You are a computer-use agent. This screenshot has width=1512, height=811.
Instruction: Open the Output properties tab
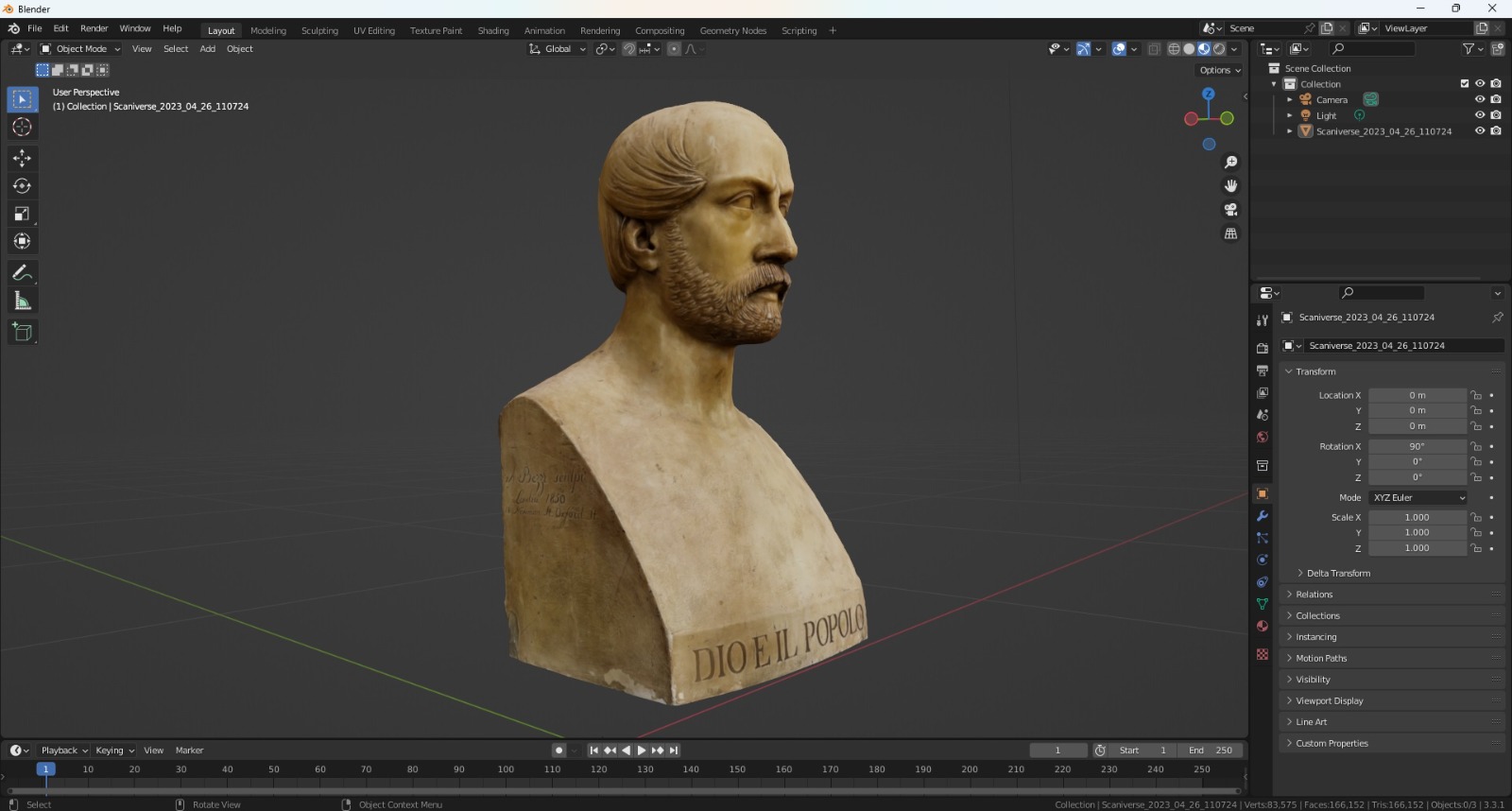coord(1262,371)
